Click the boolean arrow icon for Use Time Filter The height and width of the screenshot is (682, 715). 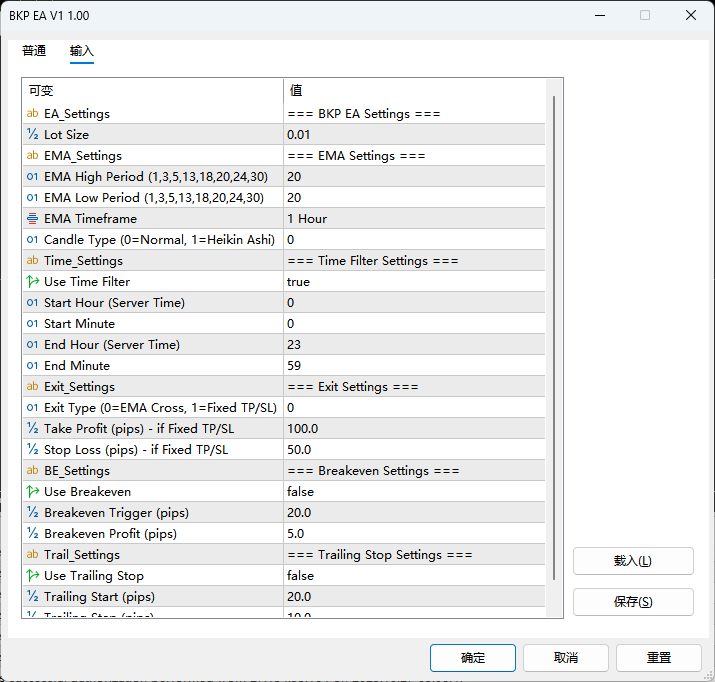33,282
